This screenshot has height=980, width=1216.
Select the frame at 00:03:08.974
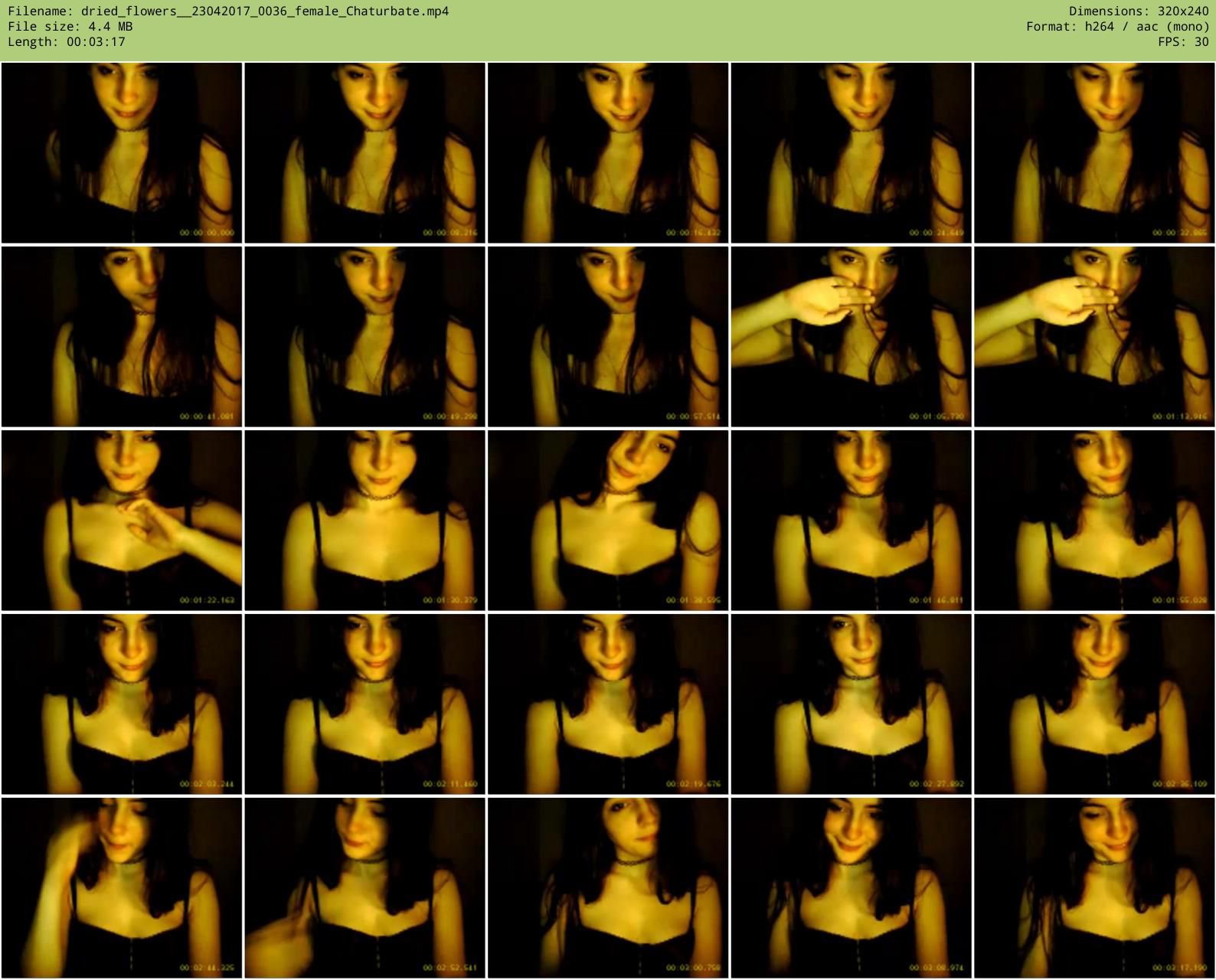[x=851, y=888]
